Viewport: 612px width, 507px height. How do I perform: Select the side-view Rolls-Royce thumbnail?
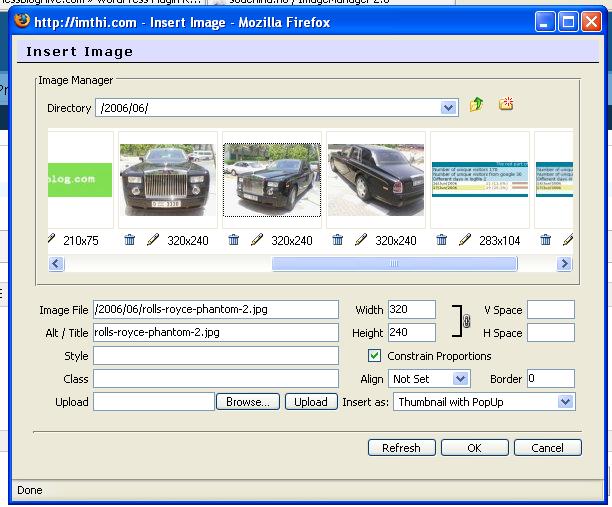tap(376, 180)
